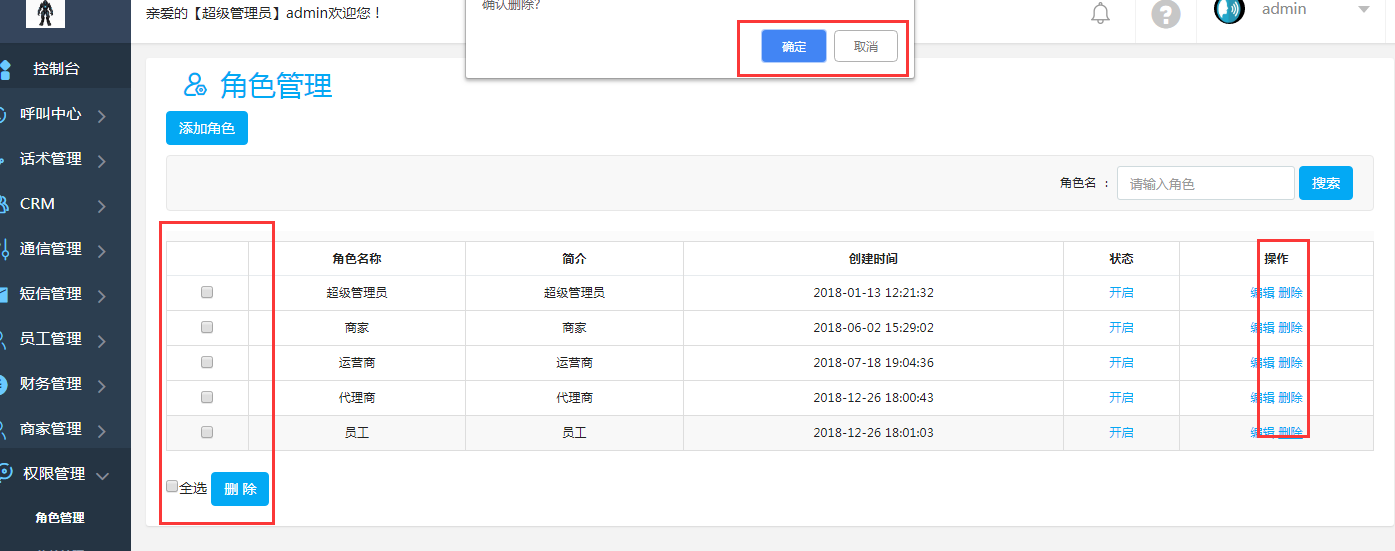Select 员工管理 in the sidebar
The height and width of the screenshot is (551, 1395).
coord(51,339)
